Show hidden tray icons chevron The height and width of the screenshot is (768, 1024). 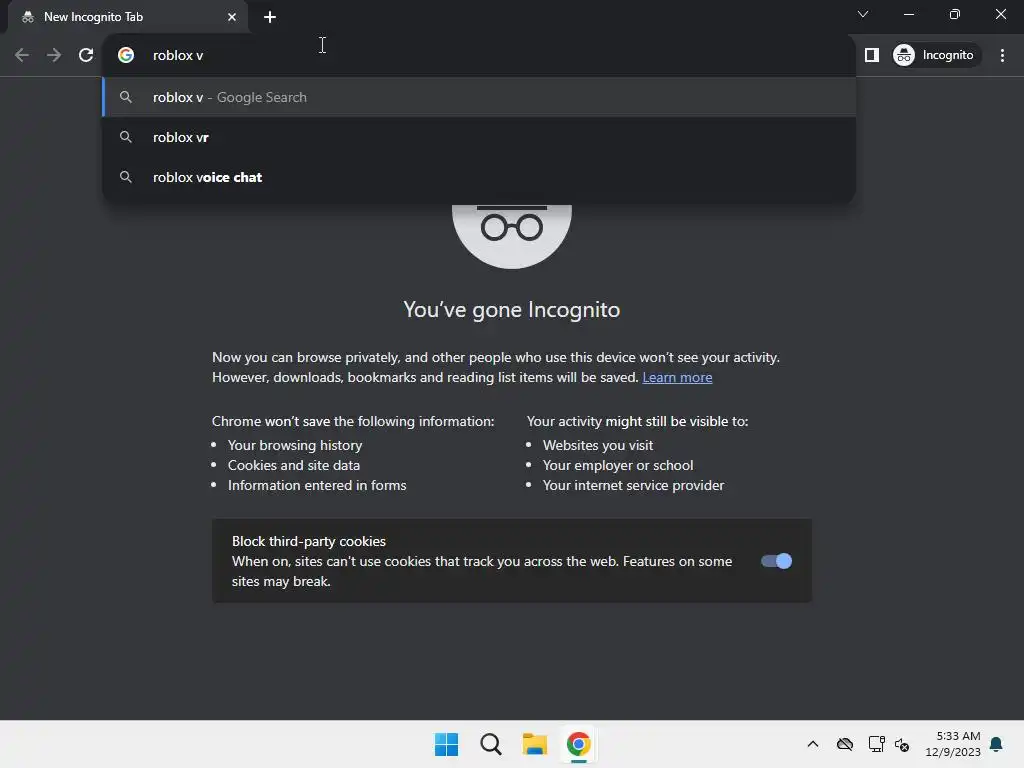tap(813, 744)
